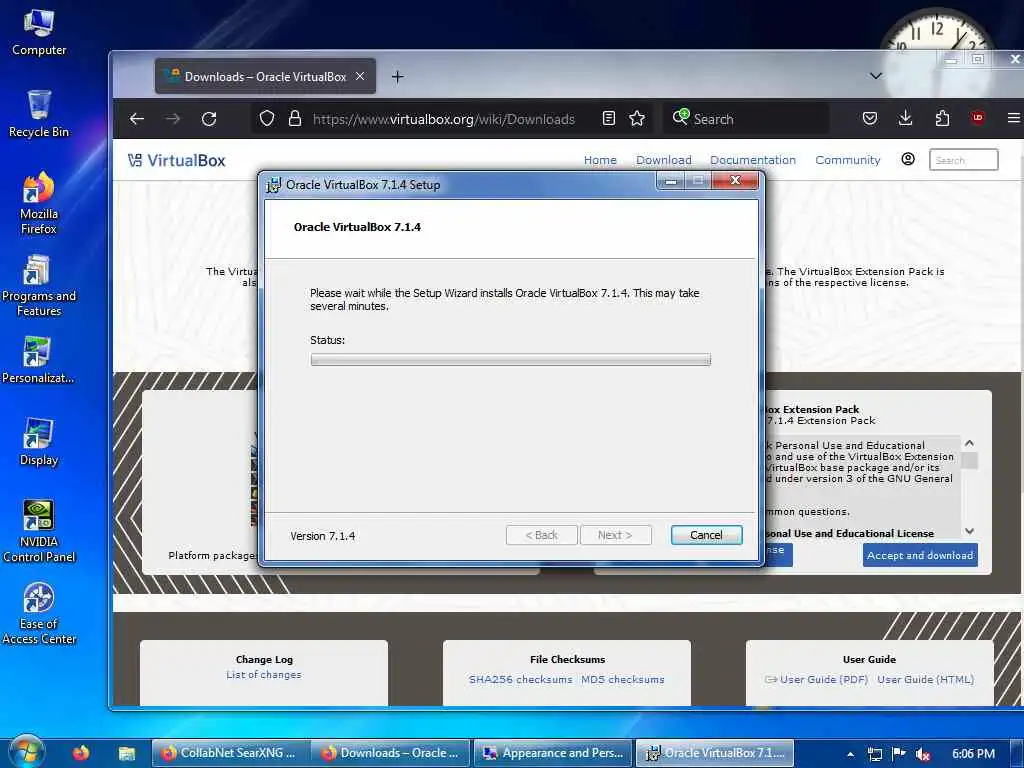Open pinned Windows Explorer in taskbar
The height and width of the screenshot is (768, 1024).
point(127,754)
